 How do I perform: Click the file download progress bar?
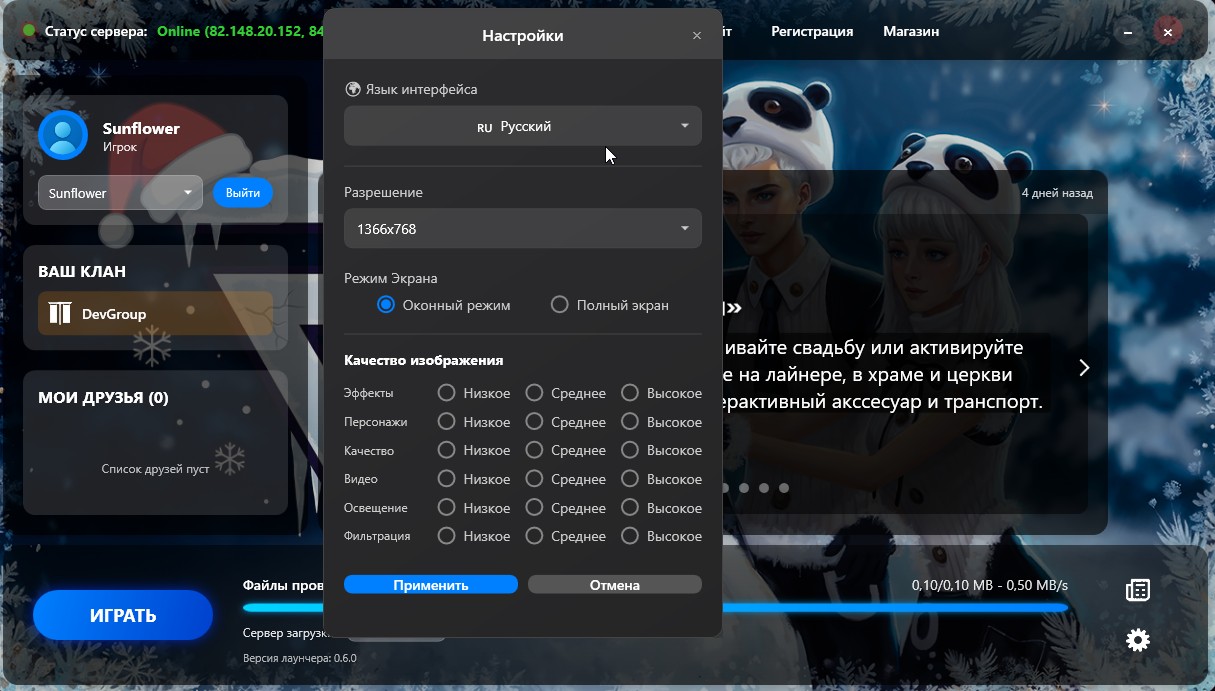[900, 607]
